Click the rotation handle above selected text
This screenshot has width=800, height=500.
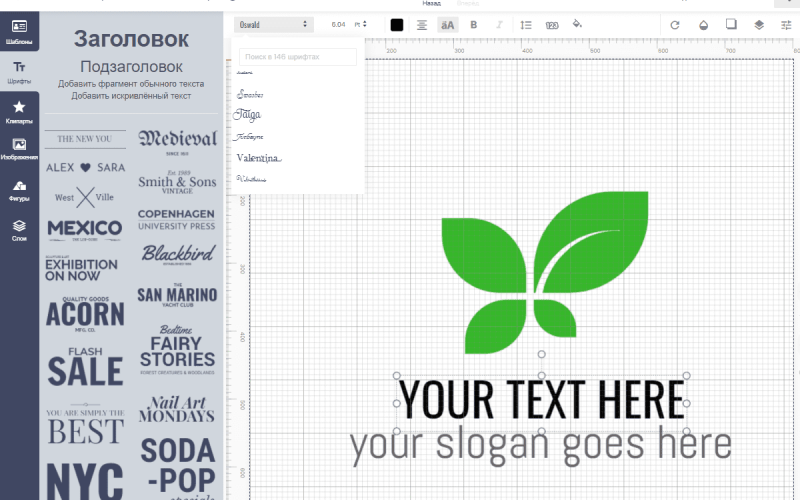(x=541, y=354)
